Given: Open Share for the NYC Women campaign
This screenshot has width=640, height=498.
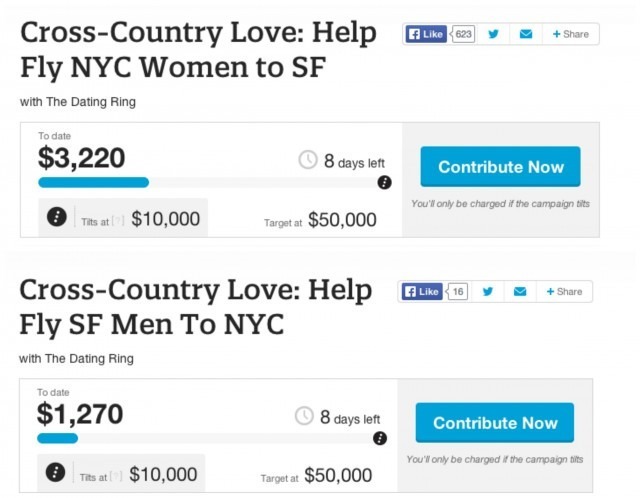Looking at the screenshot, I should 571,34.
